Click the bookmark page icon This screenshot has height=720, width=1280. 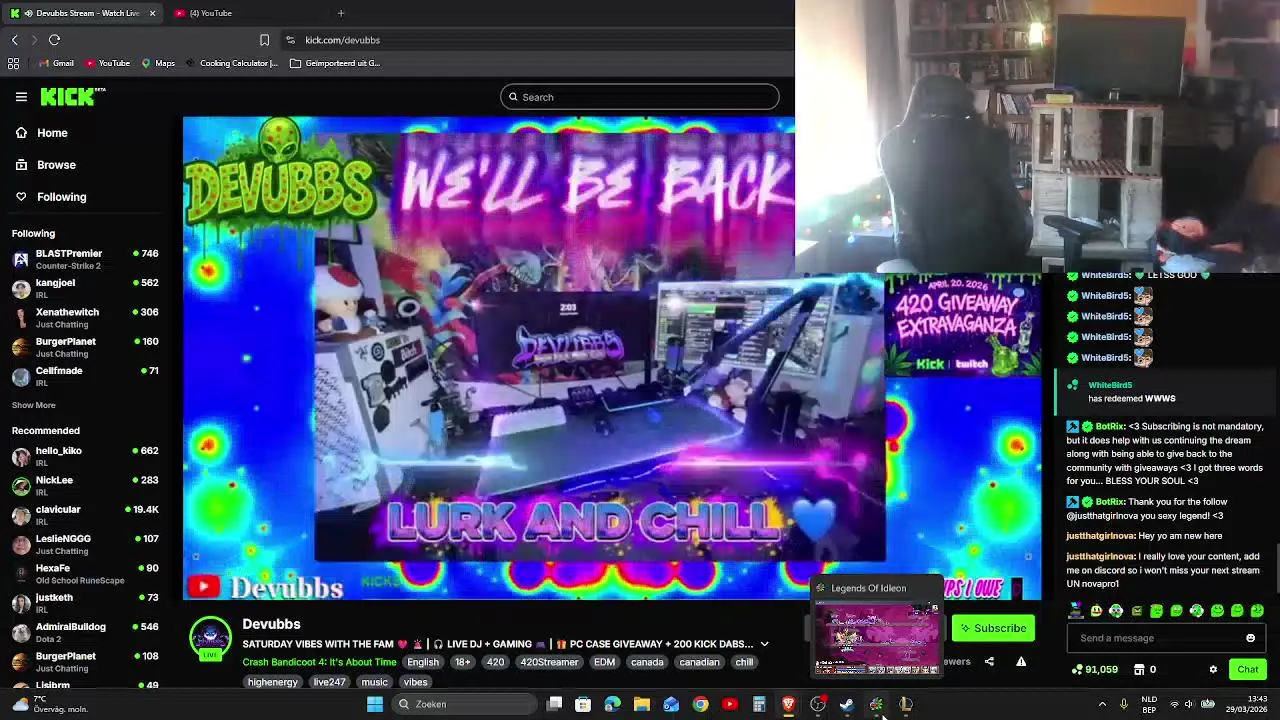(264, 40)
